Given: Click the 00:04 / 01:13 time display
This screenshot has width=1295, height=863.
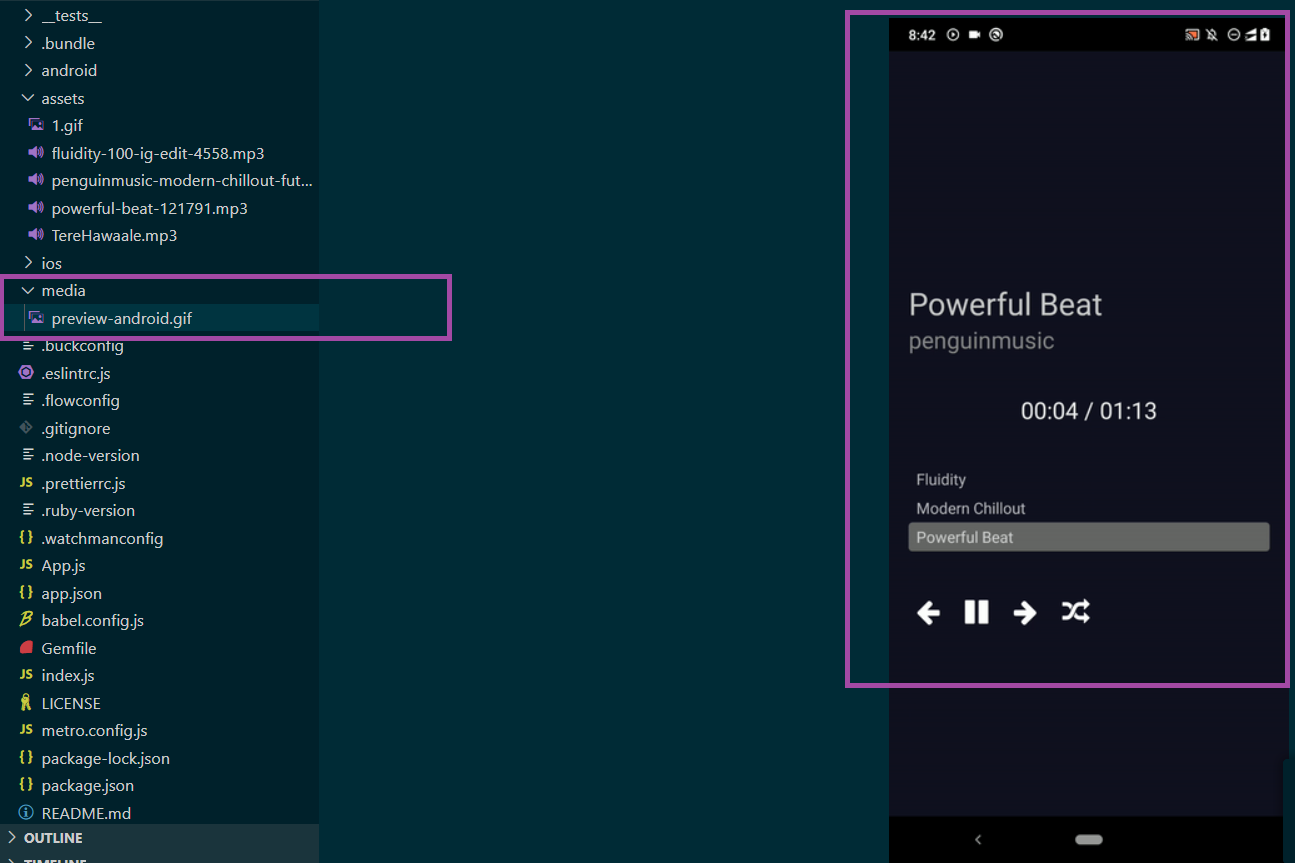Looking at the screenshot, I should [1088, 411].
